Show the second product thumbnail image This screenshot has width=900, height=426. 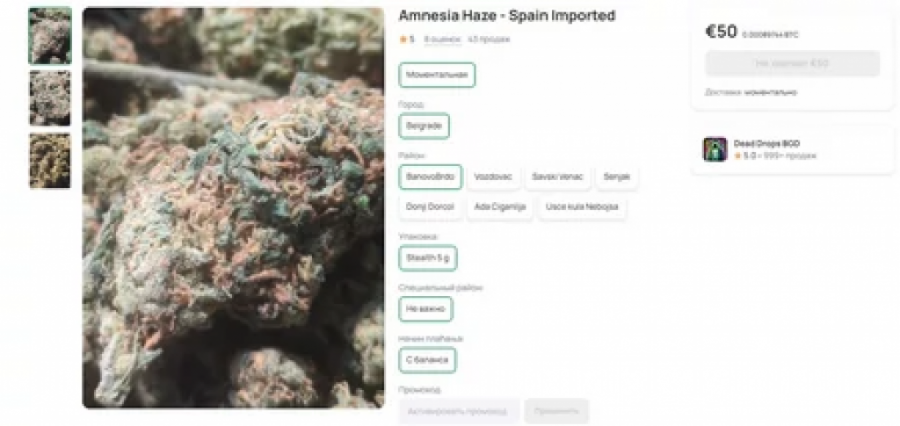[x=50, y=98]
